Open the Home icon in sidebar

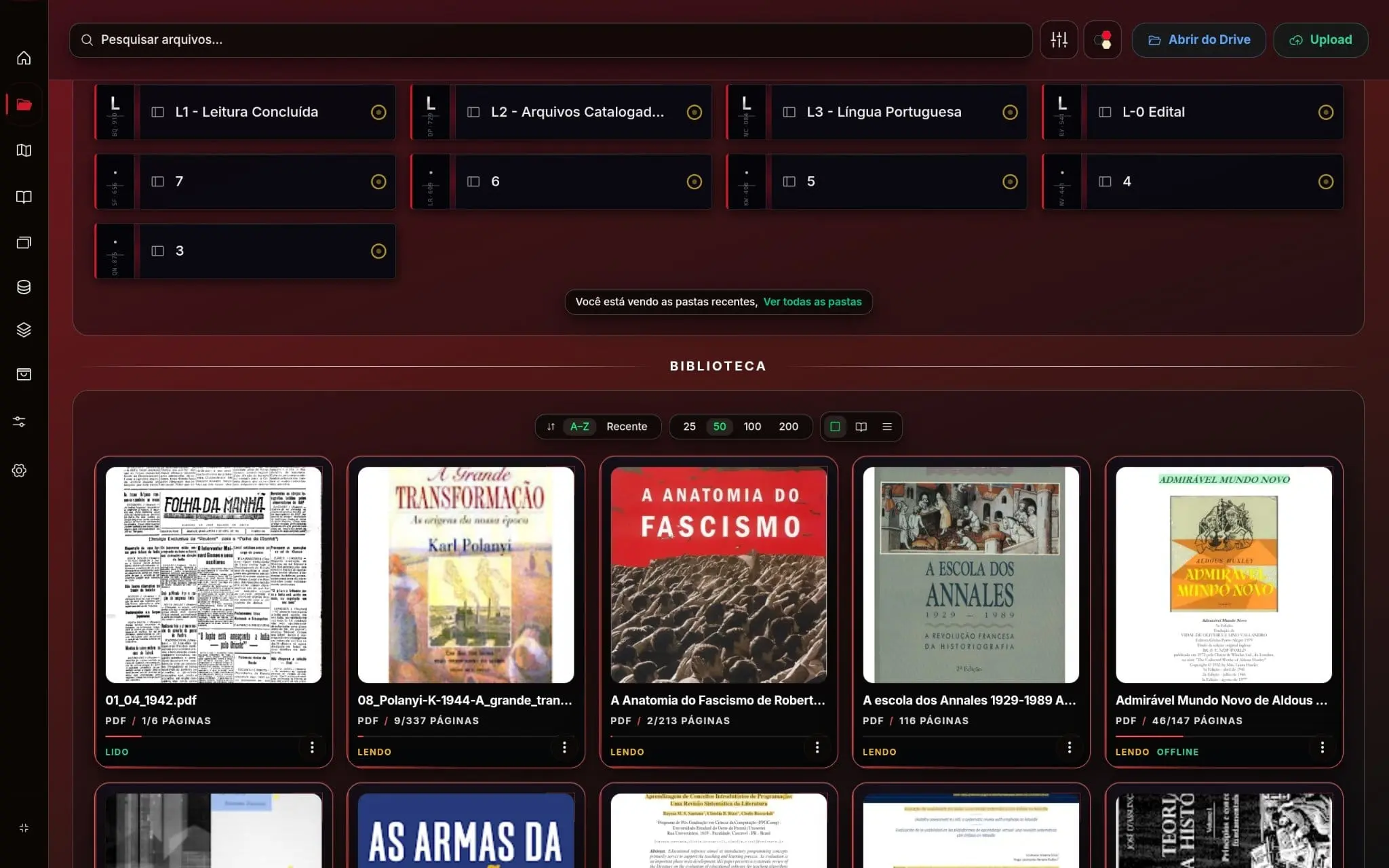(x=24, y=58)
